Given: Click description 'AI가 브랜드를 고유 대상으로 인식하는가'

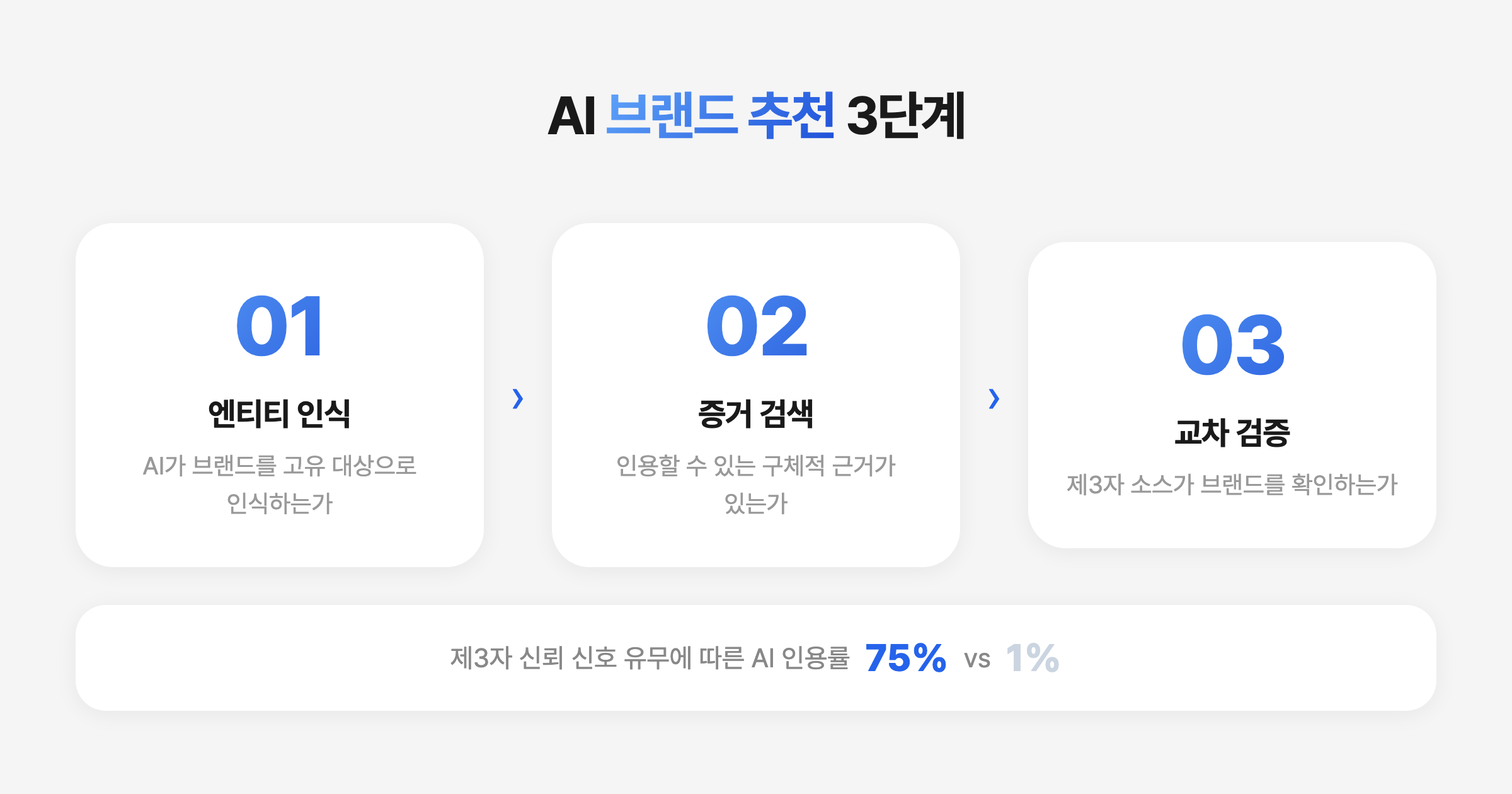Looking at the screenshot, I should (x=280, y=485).
